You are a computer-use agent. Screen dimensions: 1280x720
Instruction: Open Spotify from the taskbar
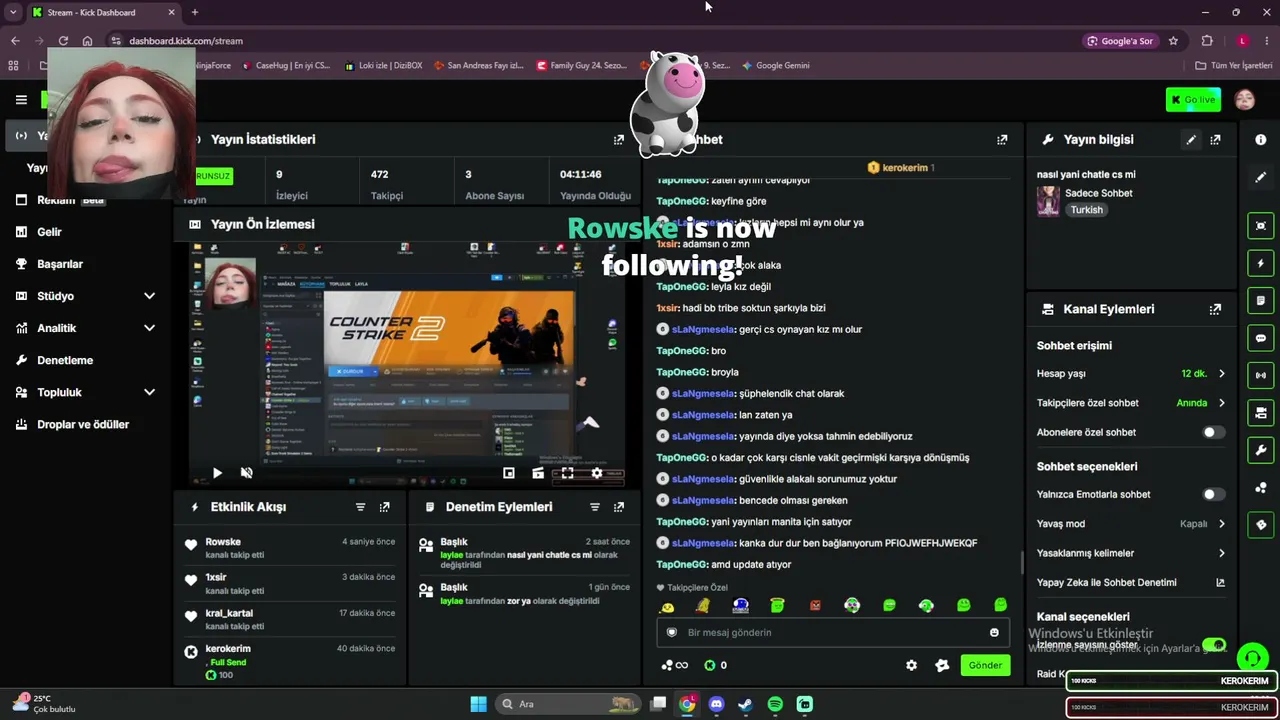click(x=775, y=704)
